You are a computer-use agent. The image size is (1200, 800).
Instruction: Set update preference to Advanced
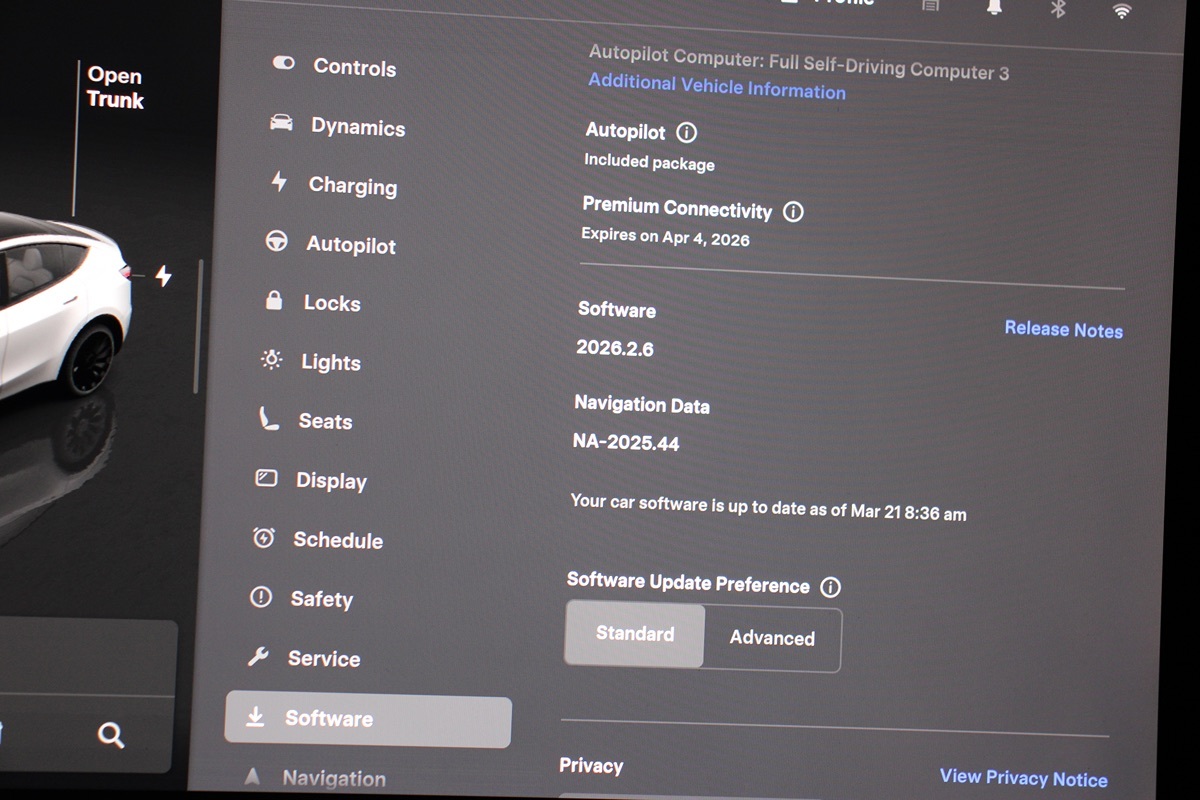click(x=772, y=638)
